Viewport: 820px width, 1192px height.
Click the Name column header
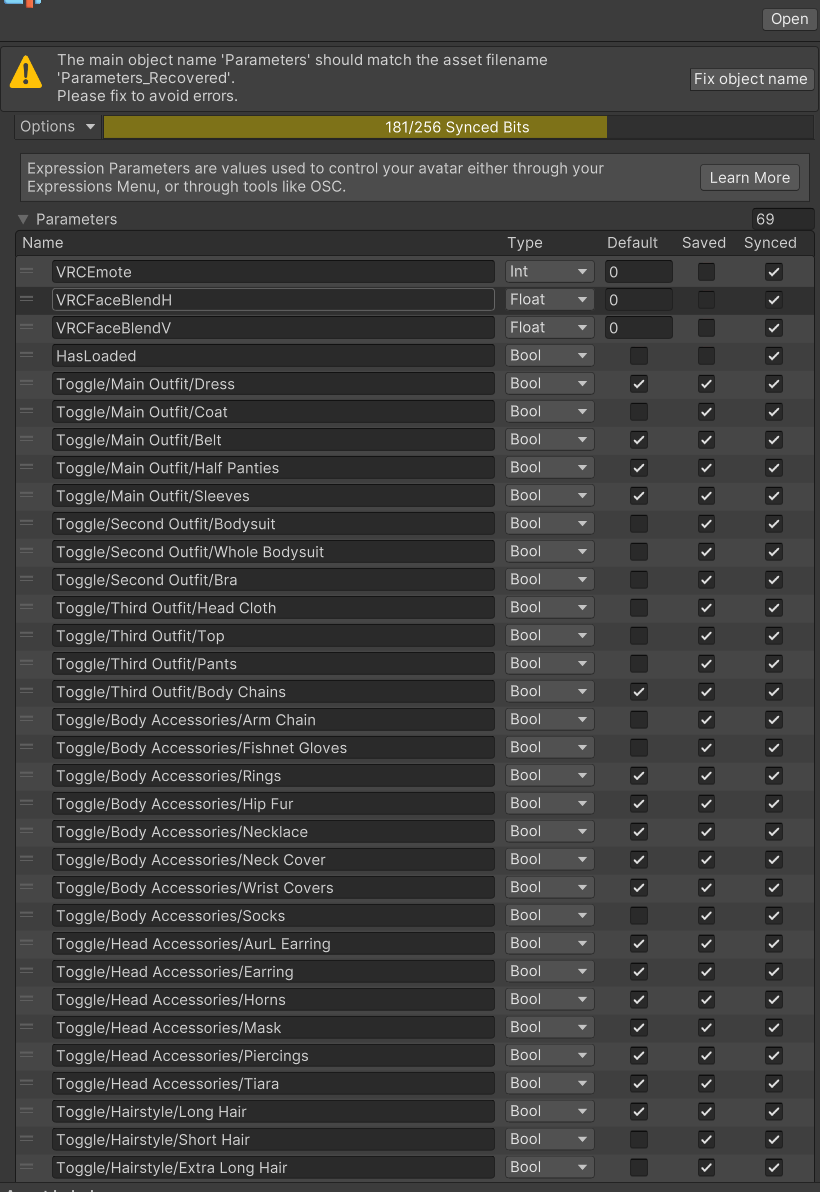pyautogui.click(x=43, y=243)
